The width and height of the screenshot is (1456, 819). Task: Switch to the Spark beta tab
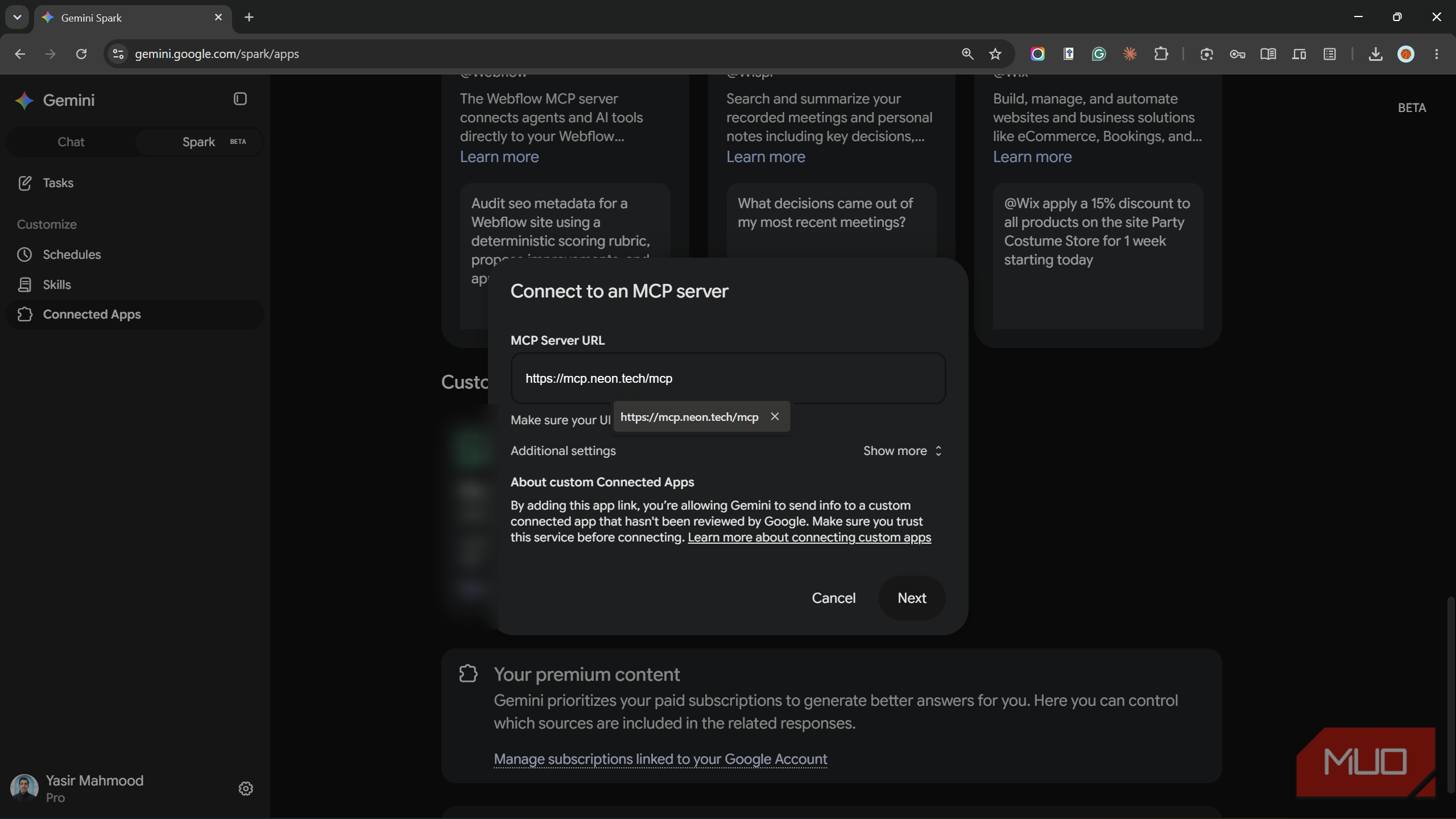tap(199, 142)
